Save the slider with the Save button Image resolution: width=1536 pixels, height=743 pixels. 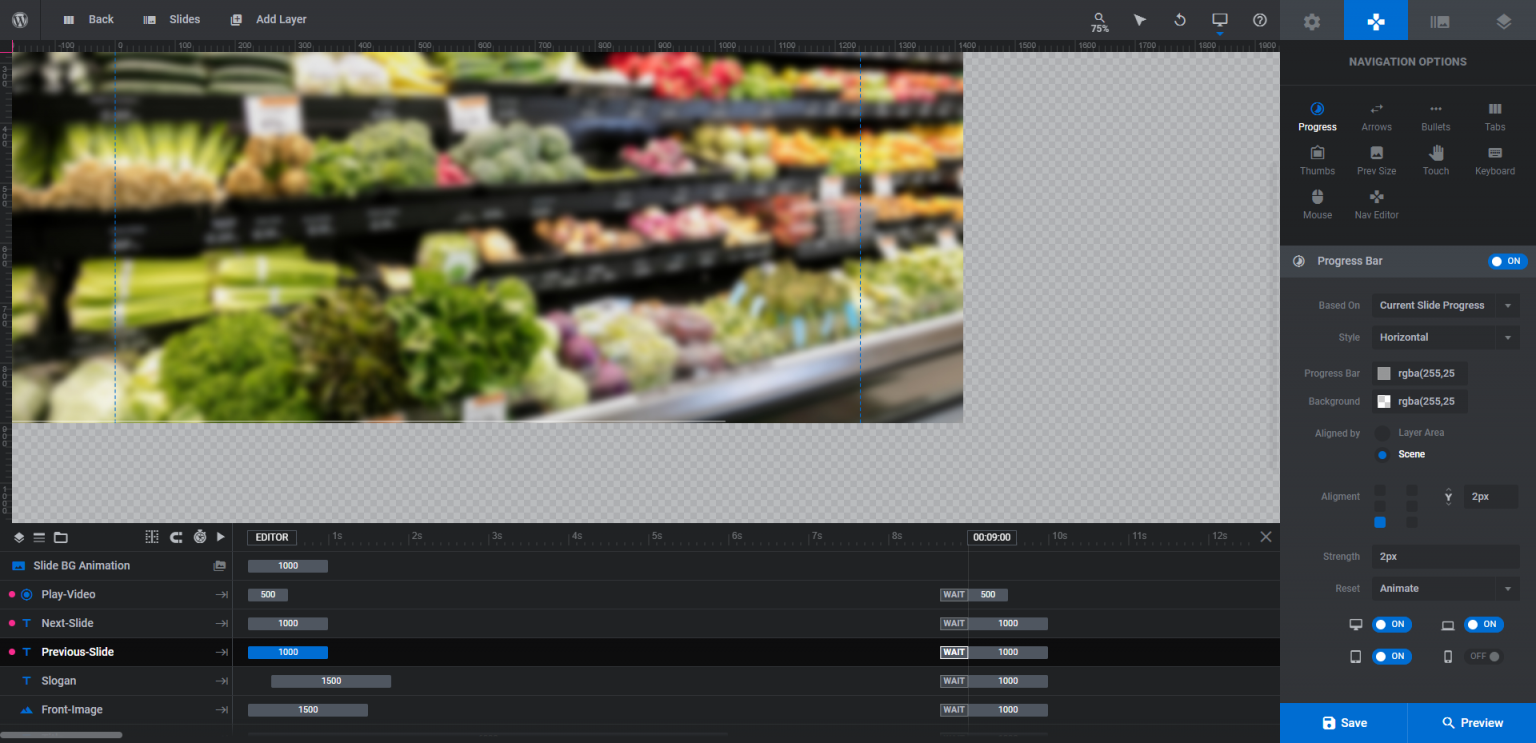1343,722
